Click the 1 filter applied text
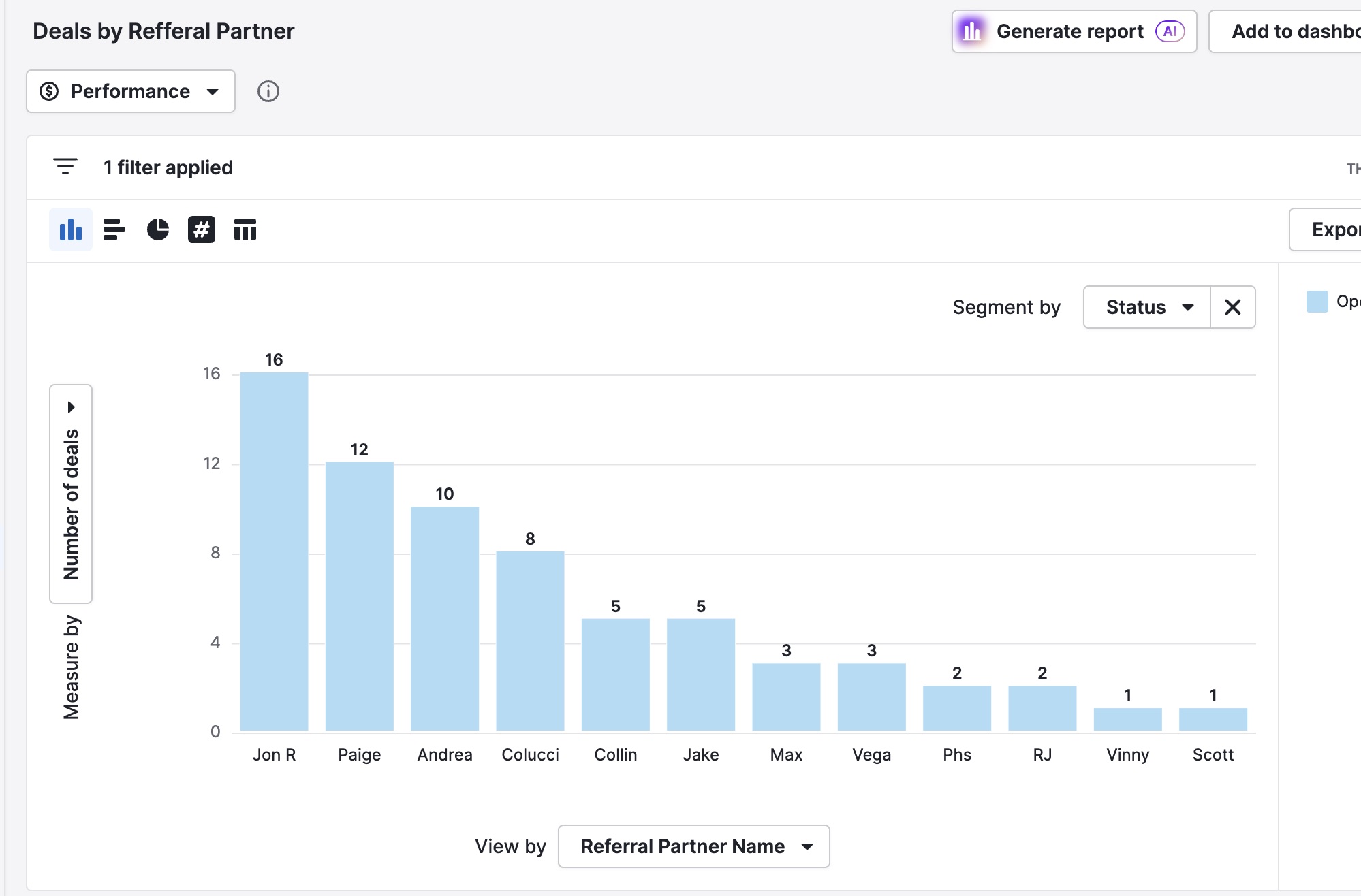The height and width of the screenshot is (896, 1361). [x=168, y=167]
